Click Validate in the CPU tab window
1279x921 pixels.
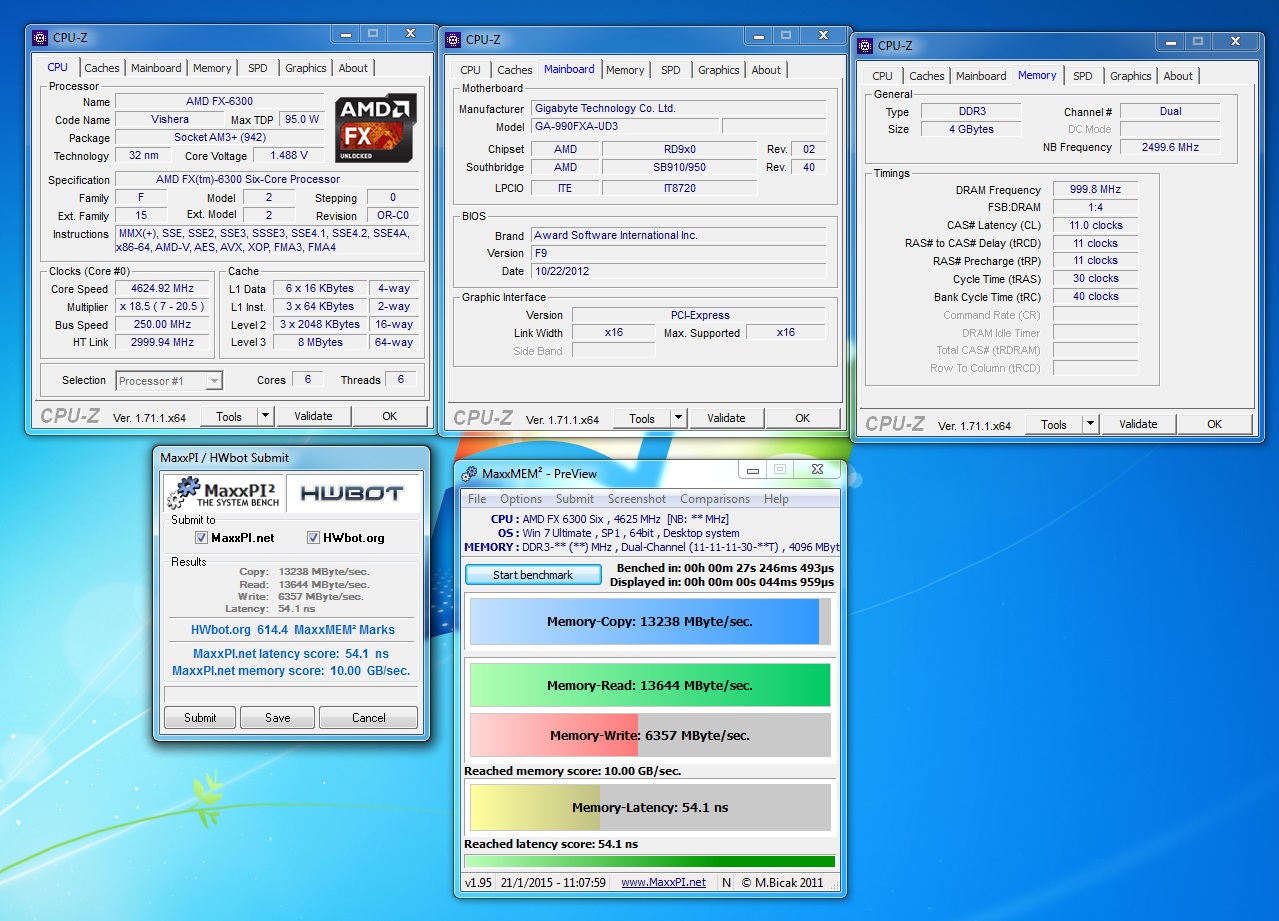pos(313,417)
